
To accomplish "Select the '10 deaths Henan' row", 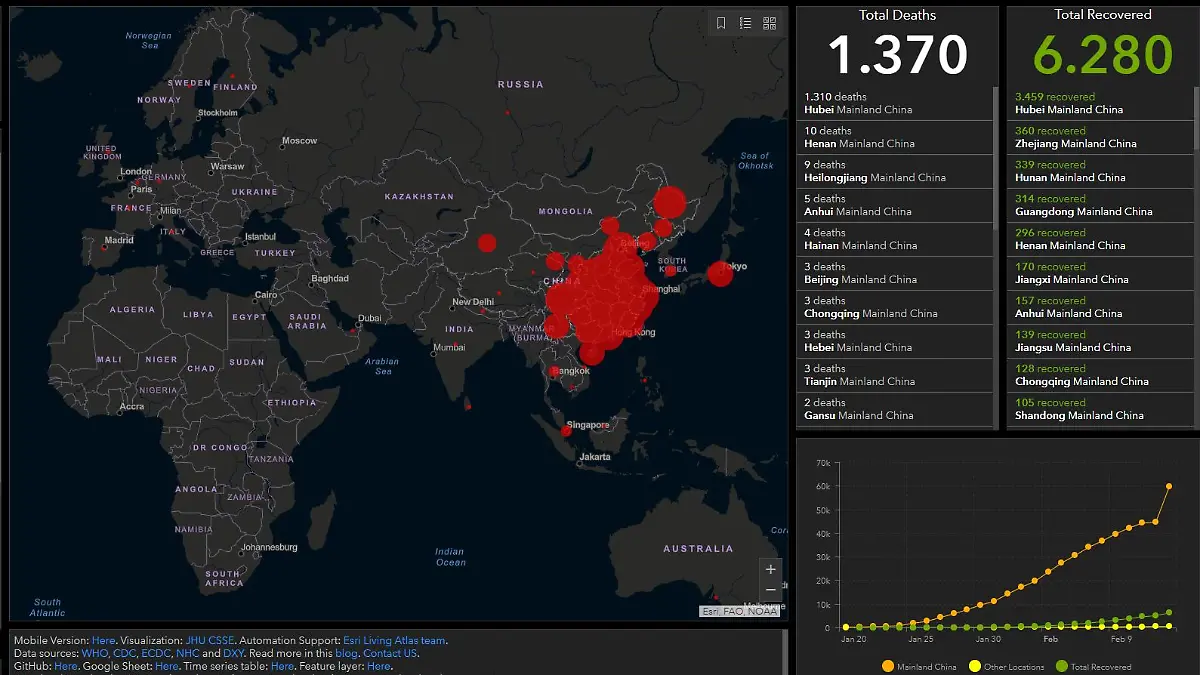I will pos(896,138).
